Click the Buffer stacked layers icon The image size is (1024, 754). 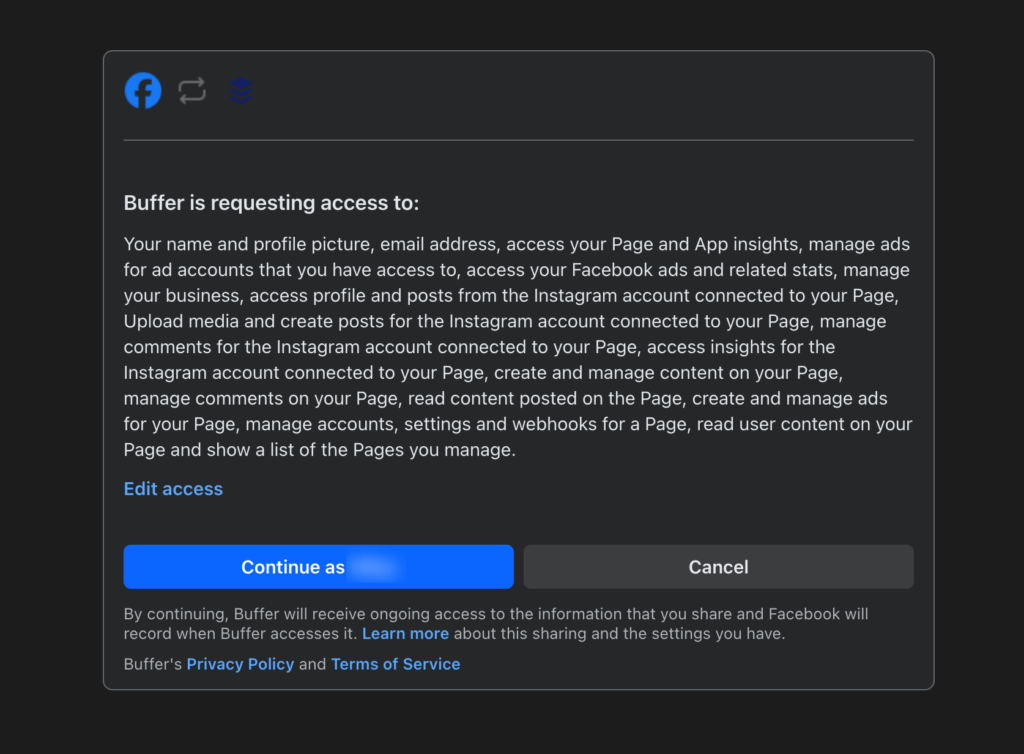point(241,91)
